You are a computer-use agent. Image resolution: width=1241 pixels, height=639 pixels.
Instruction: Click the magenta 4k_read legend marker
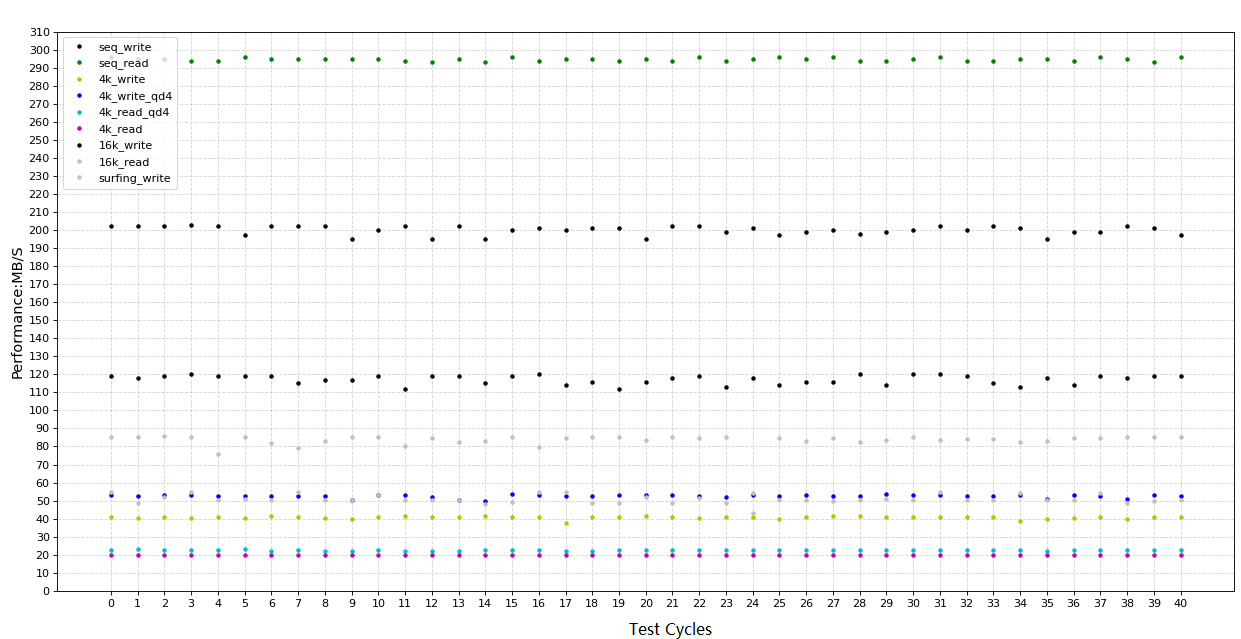click(79, 130)
